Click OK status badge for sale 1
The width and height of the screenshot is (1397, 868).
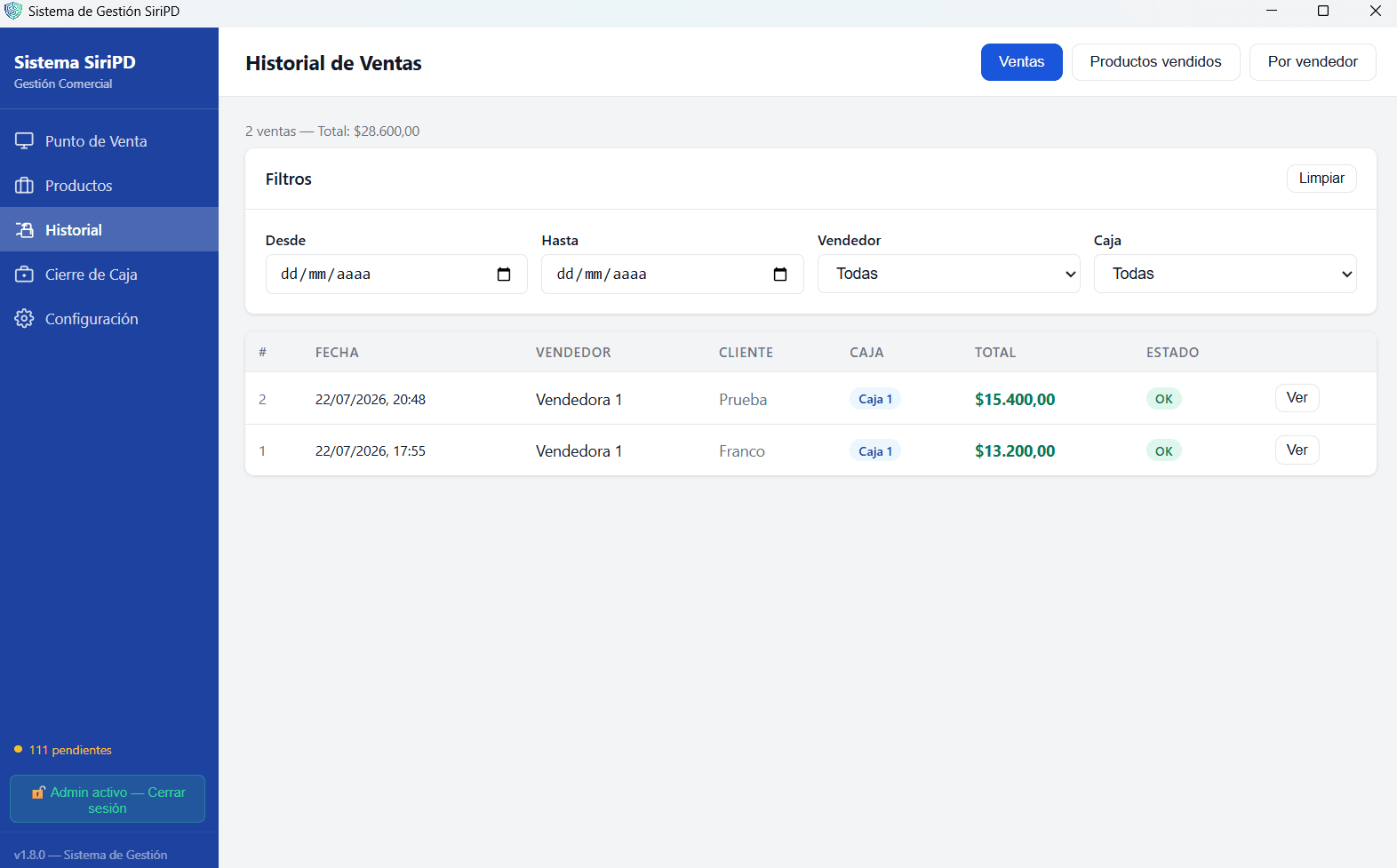tap(1164, 451)
